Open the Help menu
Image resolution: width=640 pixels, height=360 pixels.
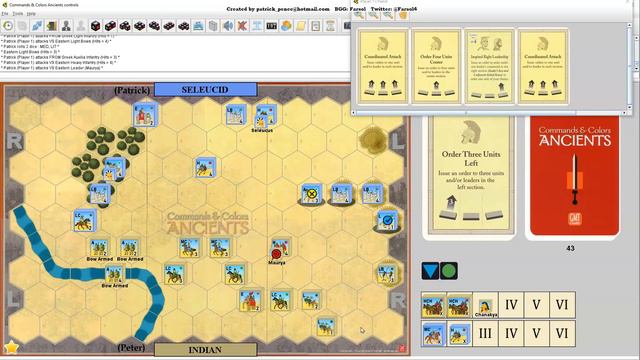(x=31, y=13)
